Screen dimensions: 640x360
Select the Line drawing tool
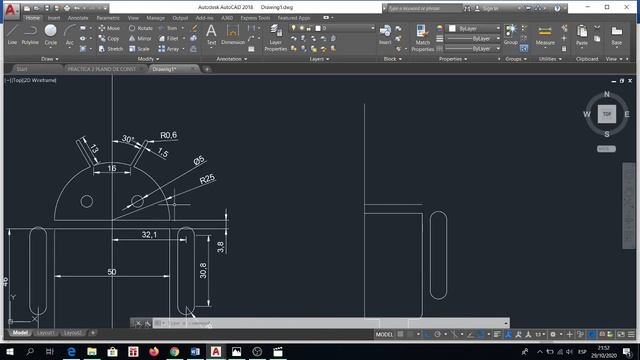[x=12, y=34]
